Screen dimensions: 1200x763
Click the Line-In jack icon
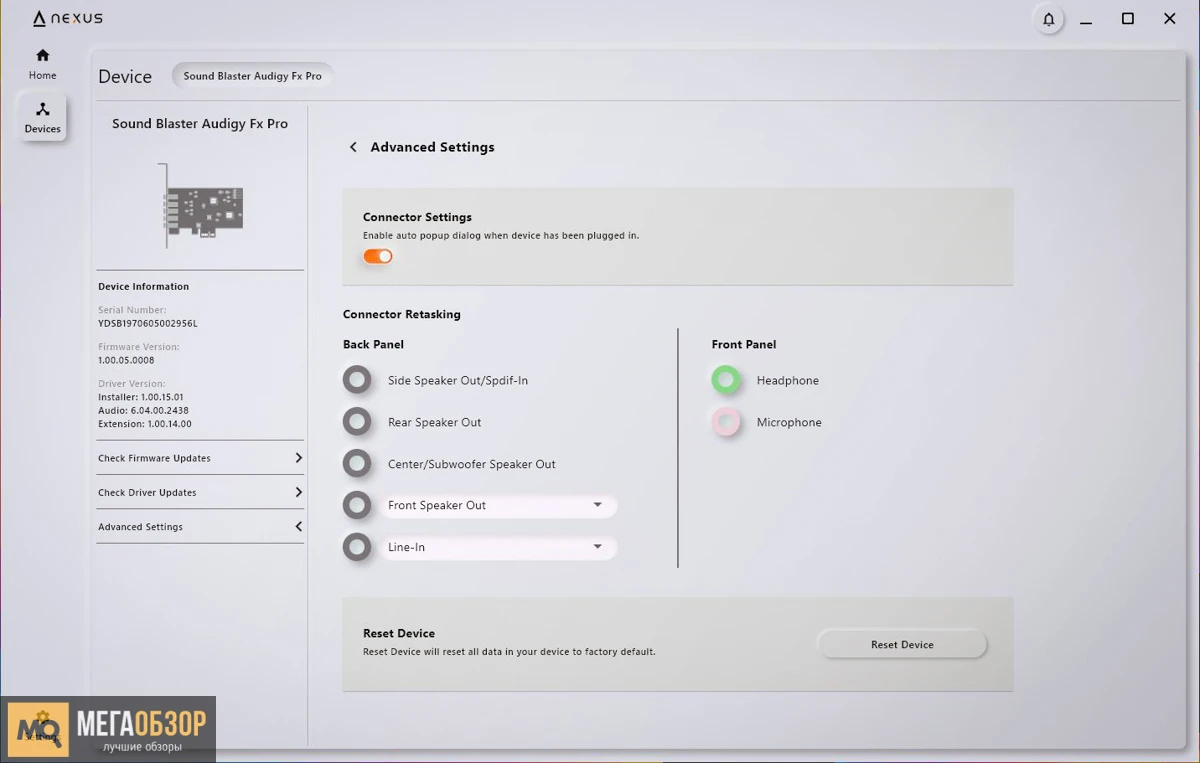coord(357,547)
